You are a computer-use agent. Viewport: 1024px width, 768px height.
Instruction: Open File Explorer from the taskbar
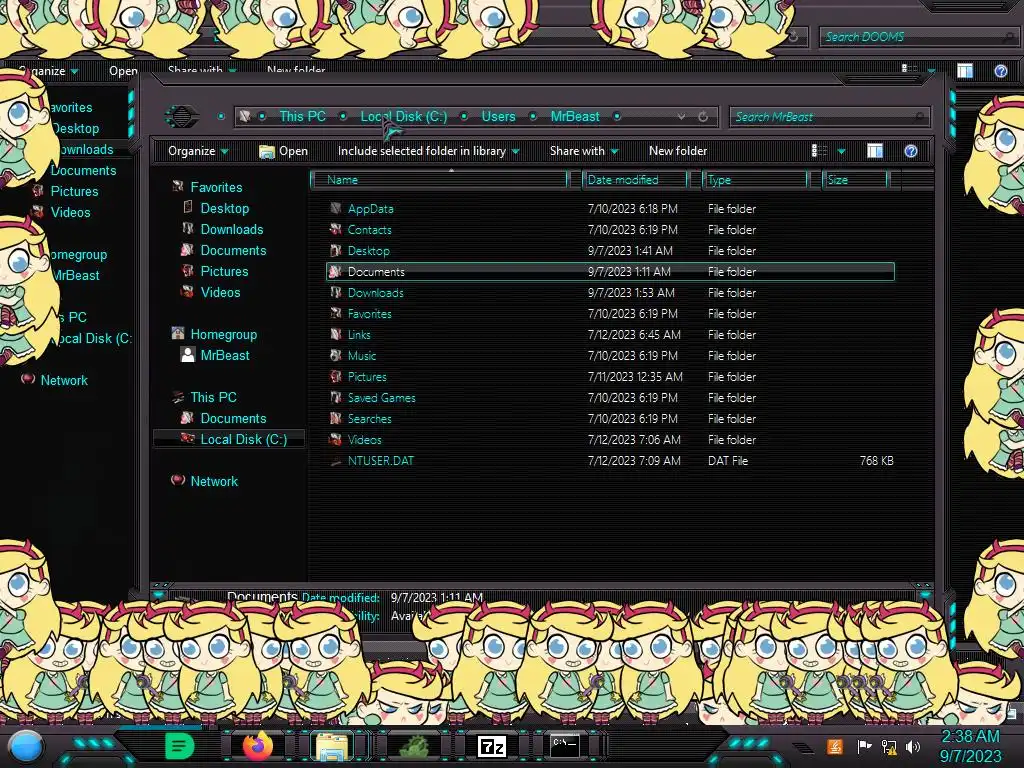[x=332, y=746]
